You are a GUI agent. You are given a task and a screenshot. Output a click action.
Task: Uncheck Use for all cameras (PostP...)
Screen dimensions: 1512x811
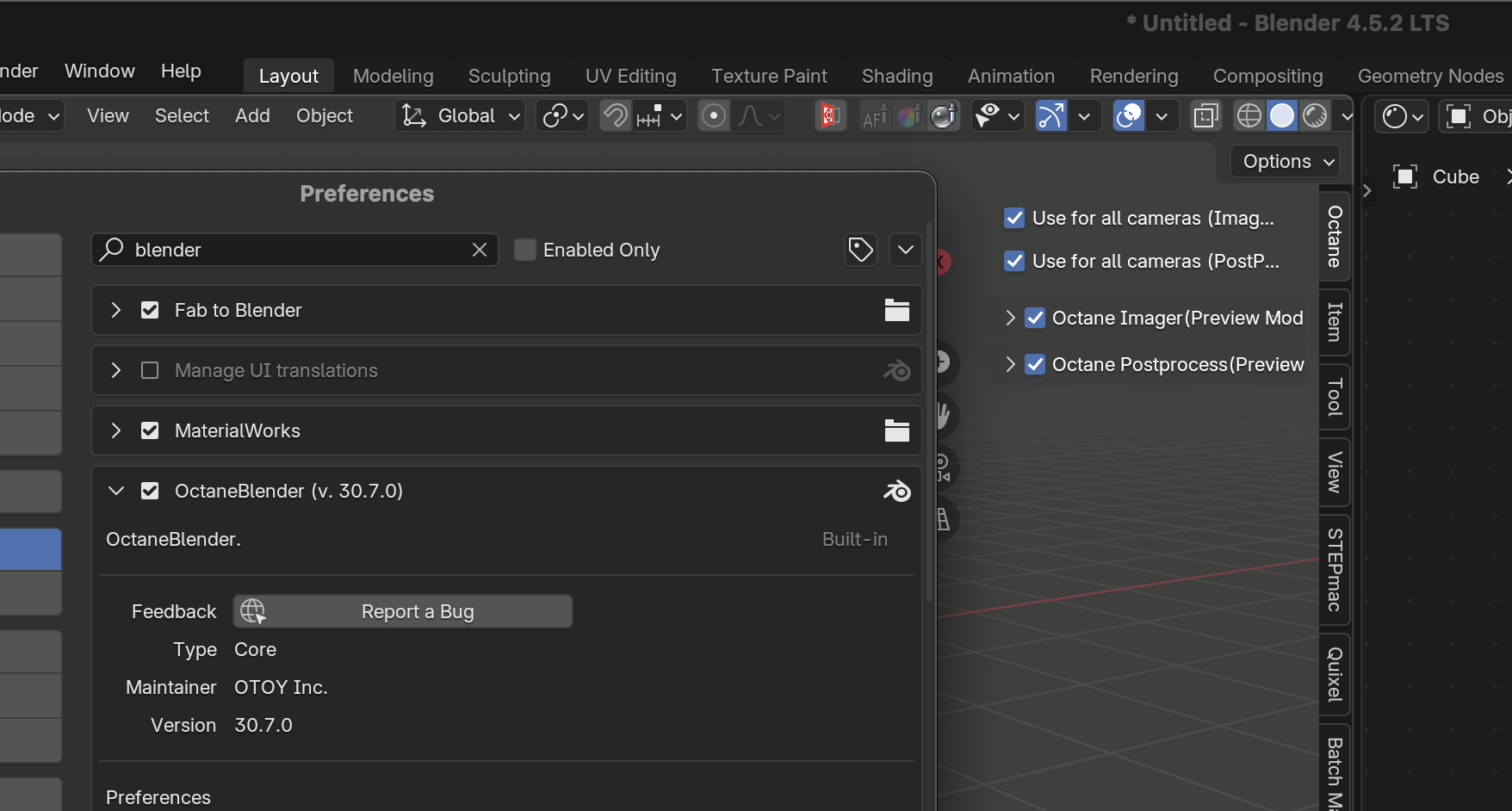click(x=1014, y=261)
